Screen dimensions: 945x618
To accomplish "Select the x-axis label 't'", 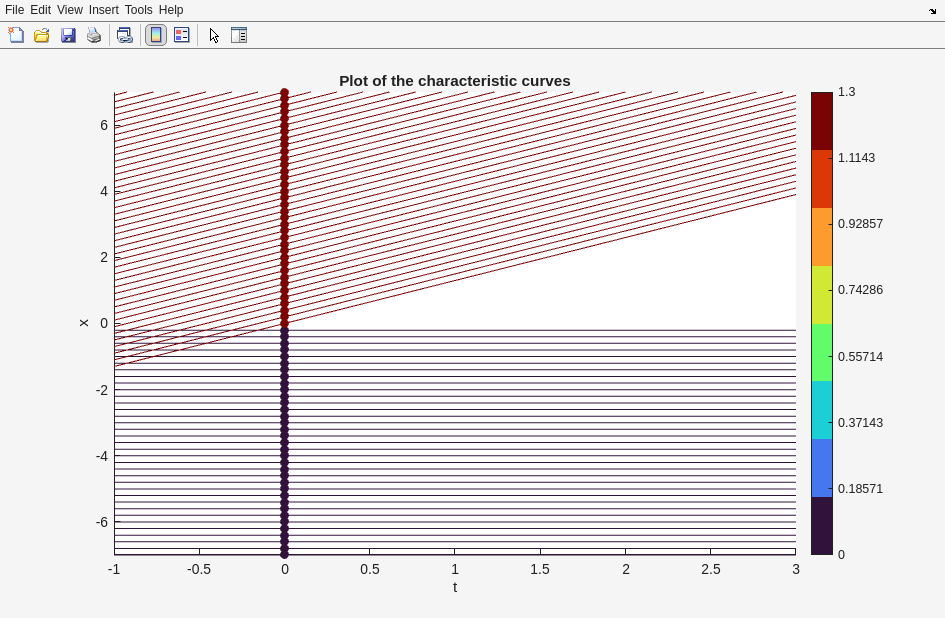I will pyautogui.click(x=455, y=587).
